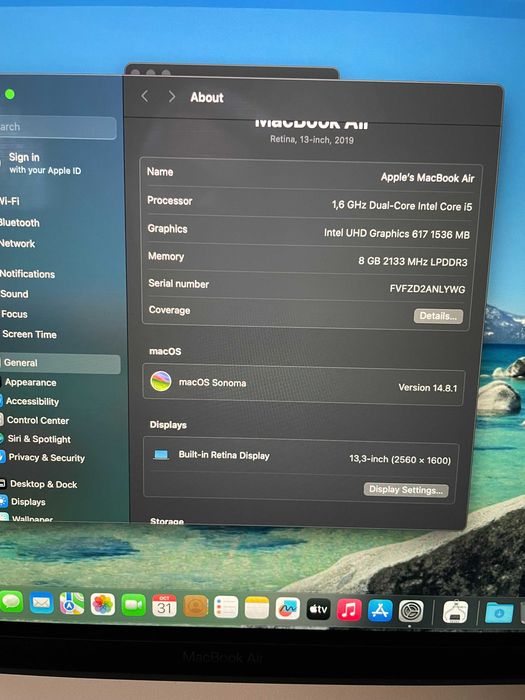525x700 pixels.
Task: Click Sign in with your Apple ID
Action: coord(44,163)
